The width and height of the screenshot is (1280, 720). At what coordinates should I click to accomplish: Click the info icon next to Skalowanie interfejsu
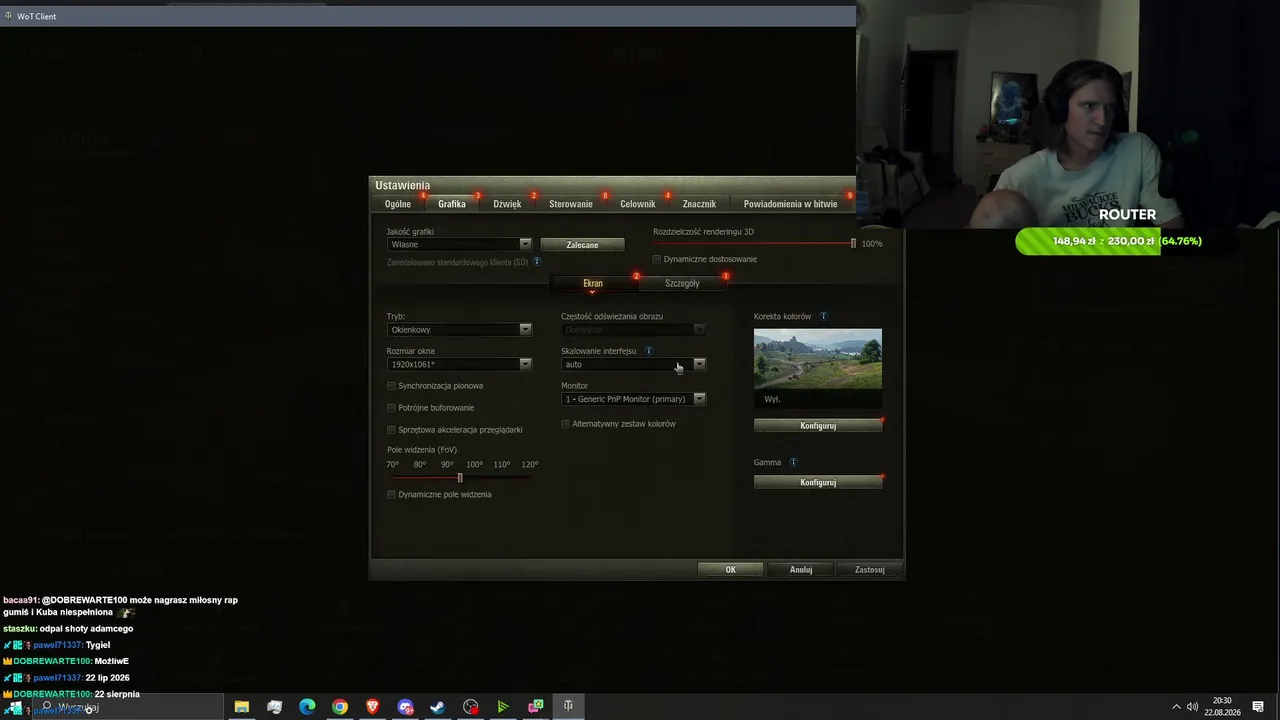tap(649, 351)
